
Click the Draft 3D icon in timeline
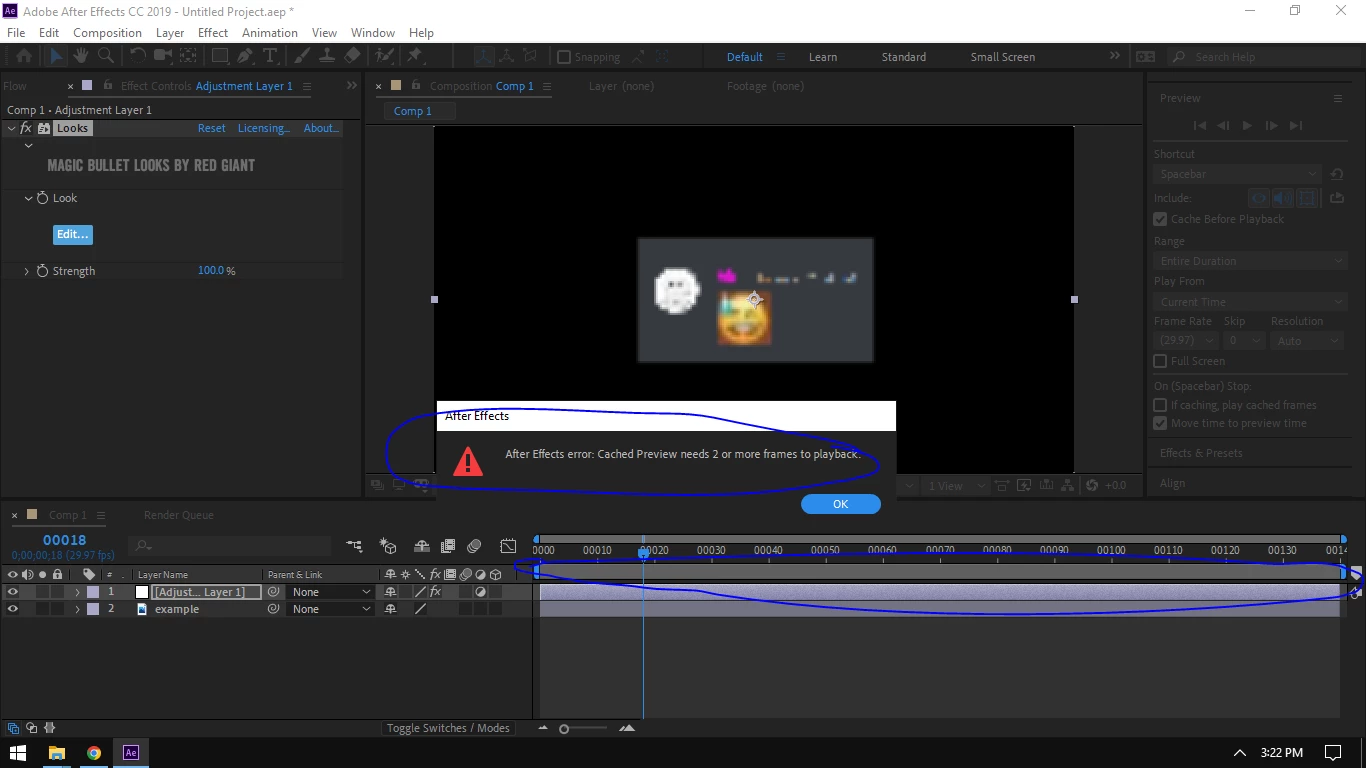[388, 546]
